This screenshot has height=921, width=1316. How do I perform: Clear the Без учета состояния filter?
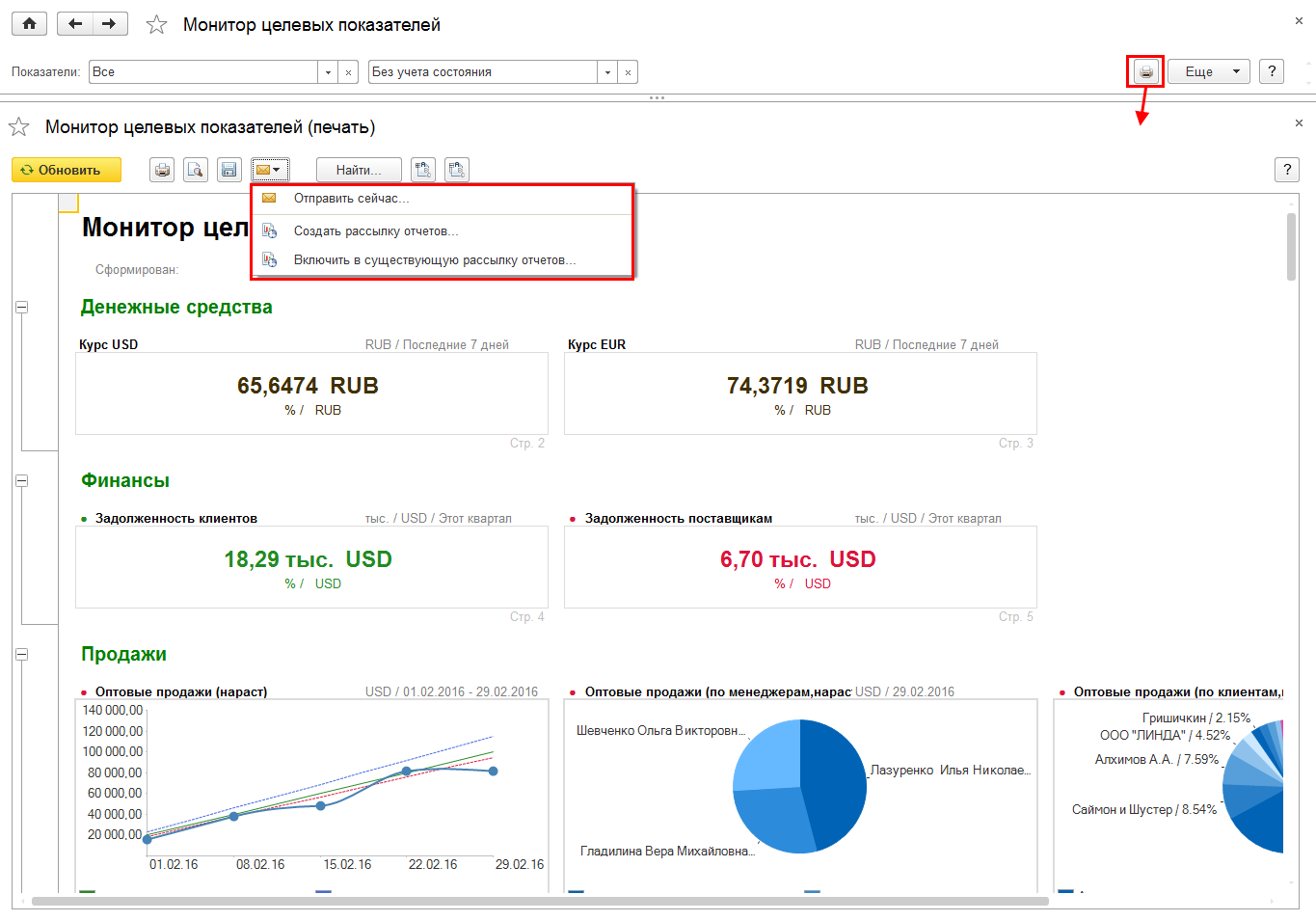click(x=628, y=72)
